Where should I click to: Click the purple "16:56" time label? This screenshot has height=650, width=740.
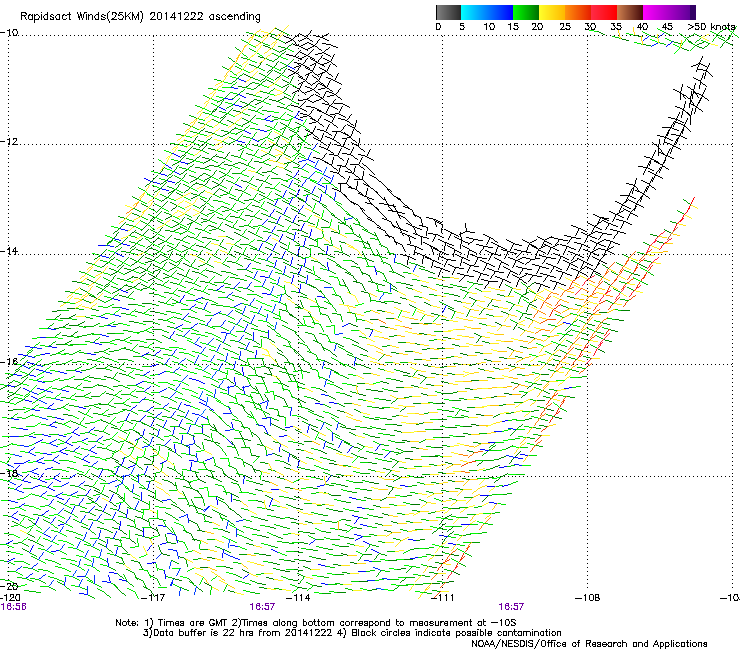click(13, 607)
